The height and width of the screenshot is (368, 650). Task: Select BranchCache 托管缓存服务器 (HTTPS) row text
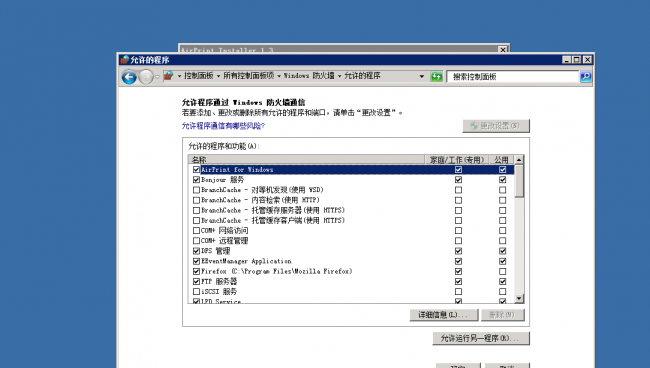coord(273,210)
